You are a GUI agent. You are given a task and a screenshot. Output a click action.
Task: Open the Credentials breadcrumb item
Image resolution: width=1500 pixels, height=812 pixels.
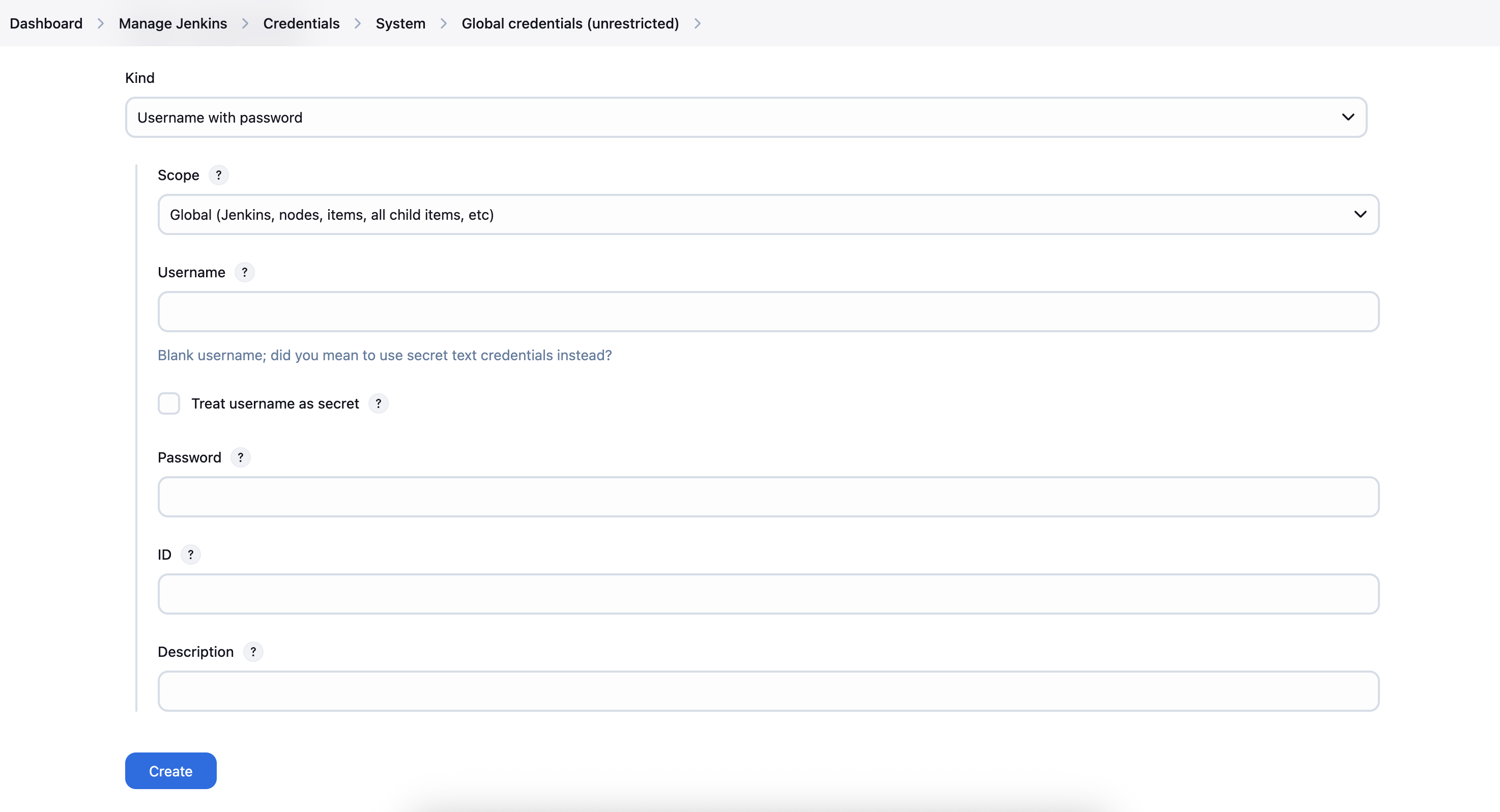(301, 23)
